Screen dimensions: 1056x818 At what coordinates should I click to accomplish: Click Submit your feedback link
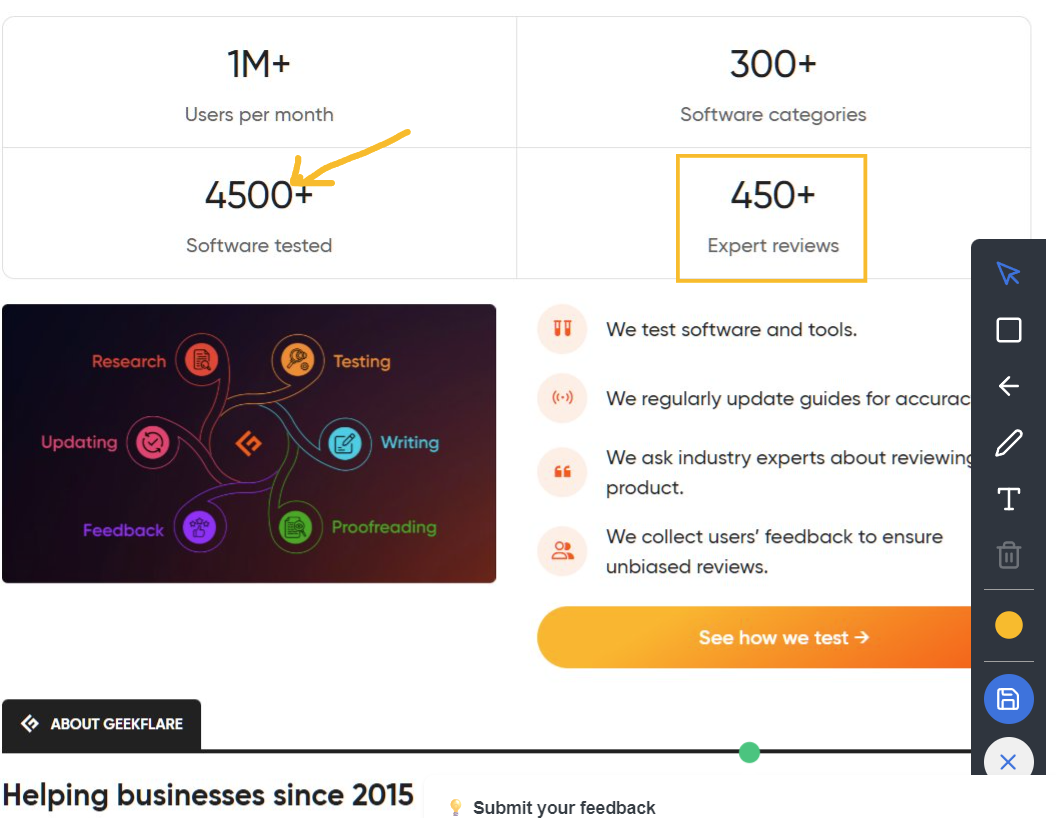click(x=564, y=807)
